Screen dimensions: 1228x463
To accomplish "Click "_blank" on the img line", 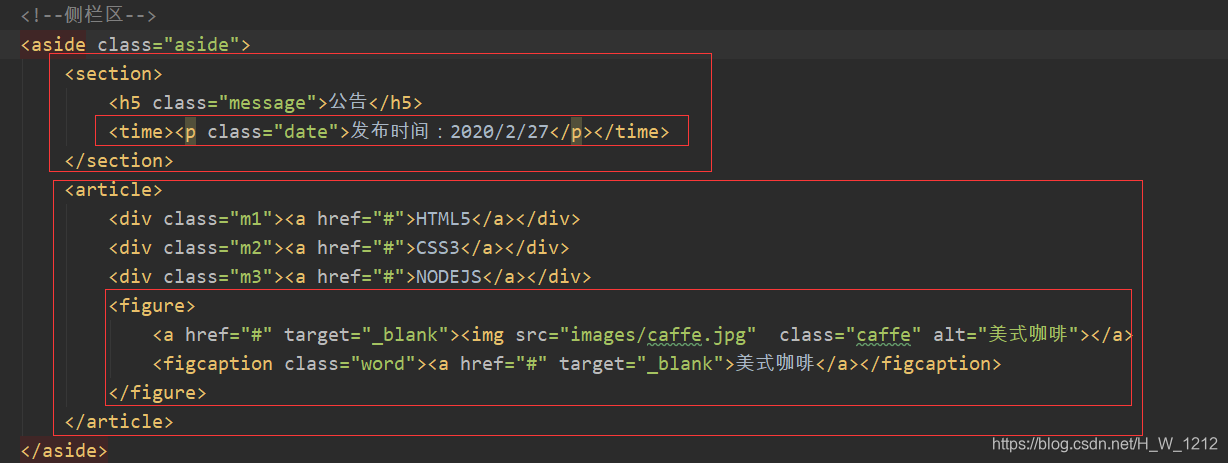I will (x=405, y=335).
